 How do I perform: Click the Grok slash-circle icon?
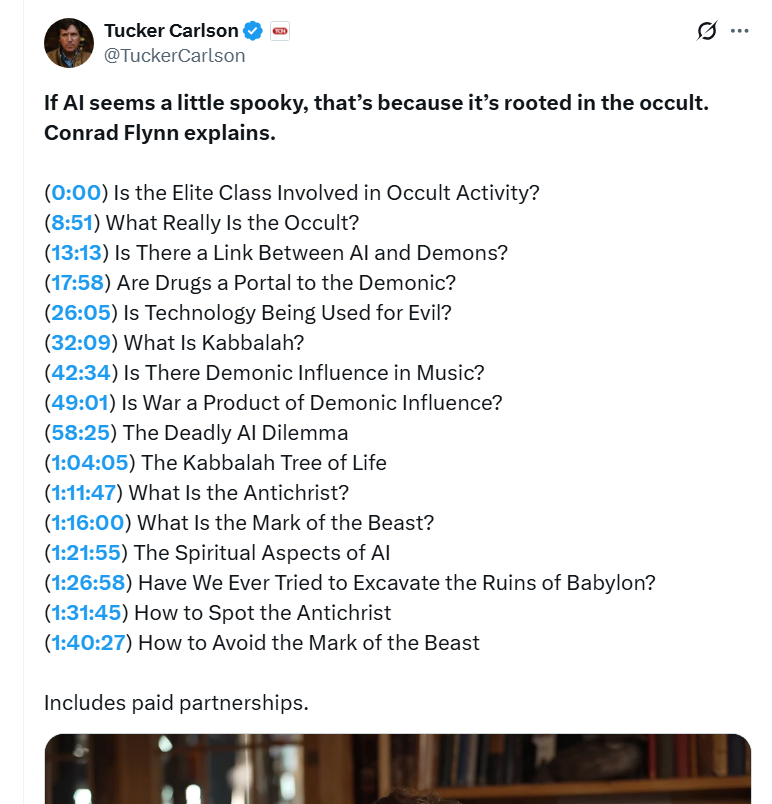click(707, 31)
